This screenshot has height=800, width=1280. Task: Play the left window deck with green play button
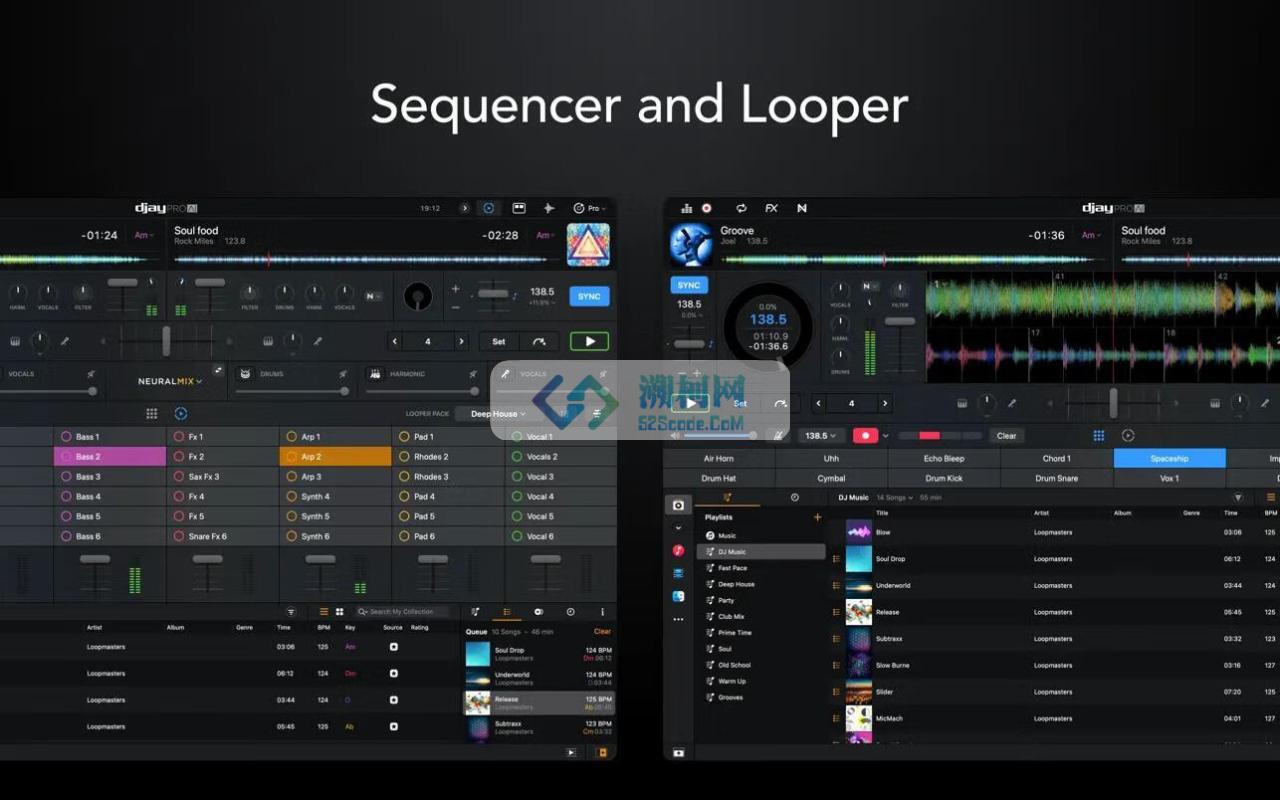click(589, 341)
